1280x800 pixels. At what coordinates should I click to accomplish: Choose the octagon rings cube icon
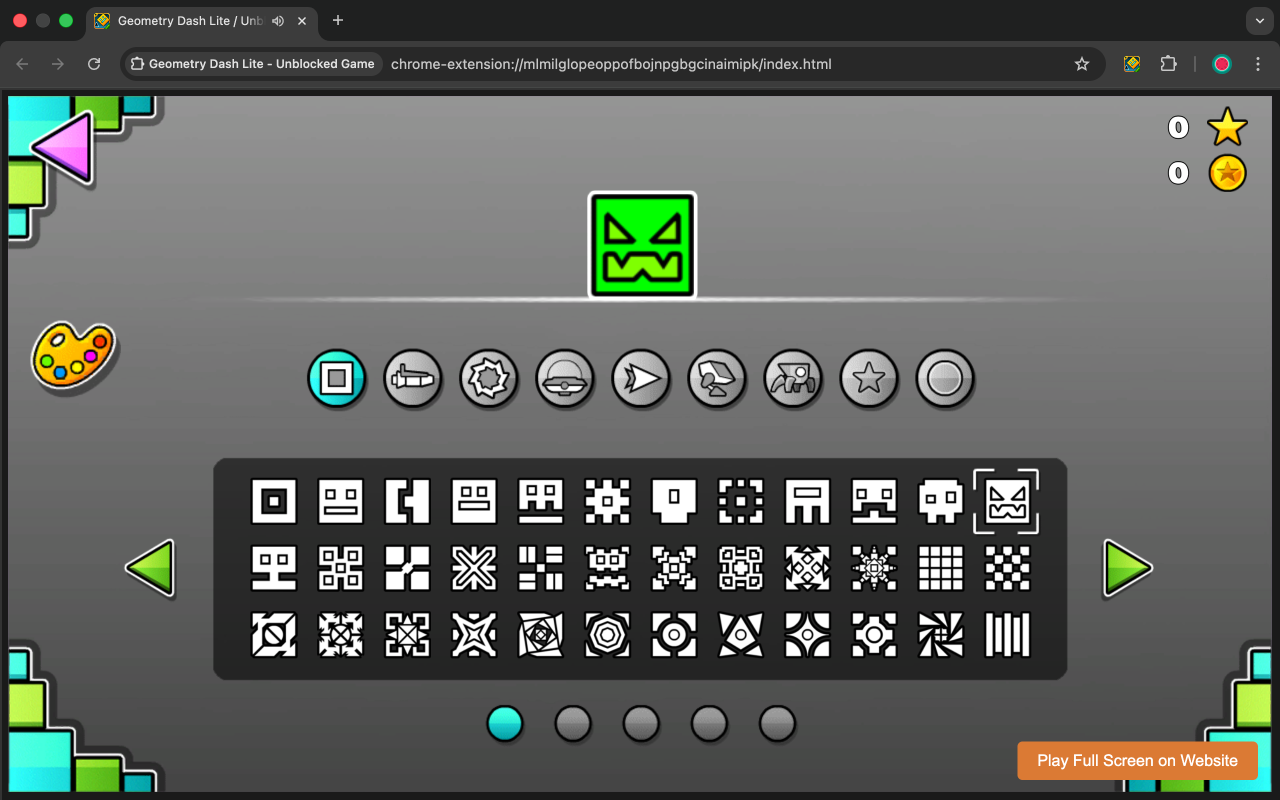(608, 635)
